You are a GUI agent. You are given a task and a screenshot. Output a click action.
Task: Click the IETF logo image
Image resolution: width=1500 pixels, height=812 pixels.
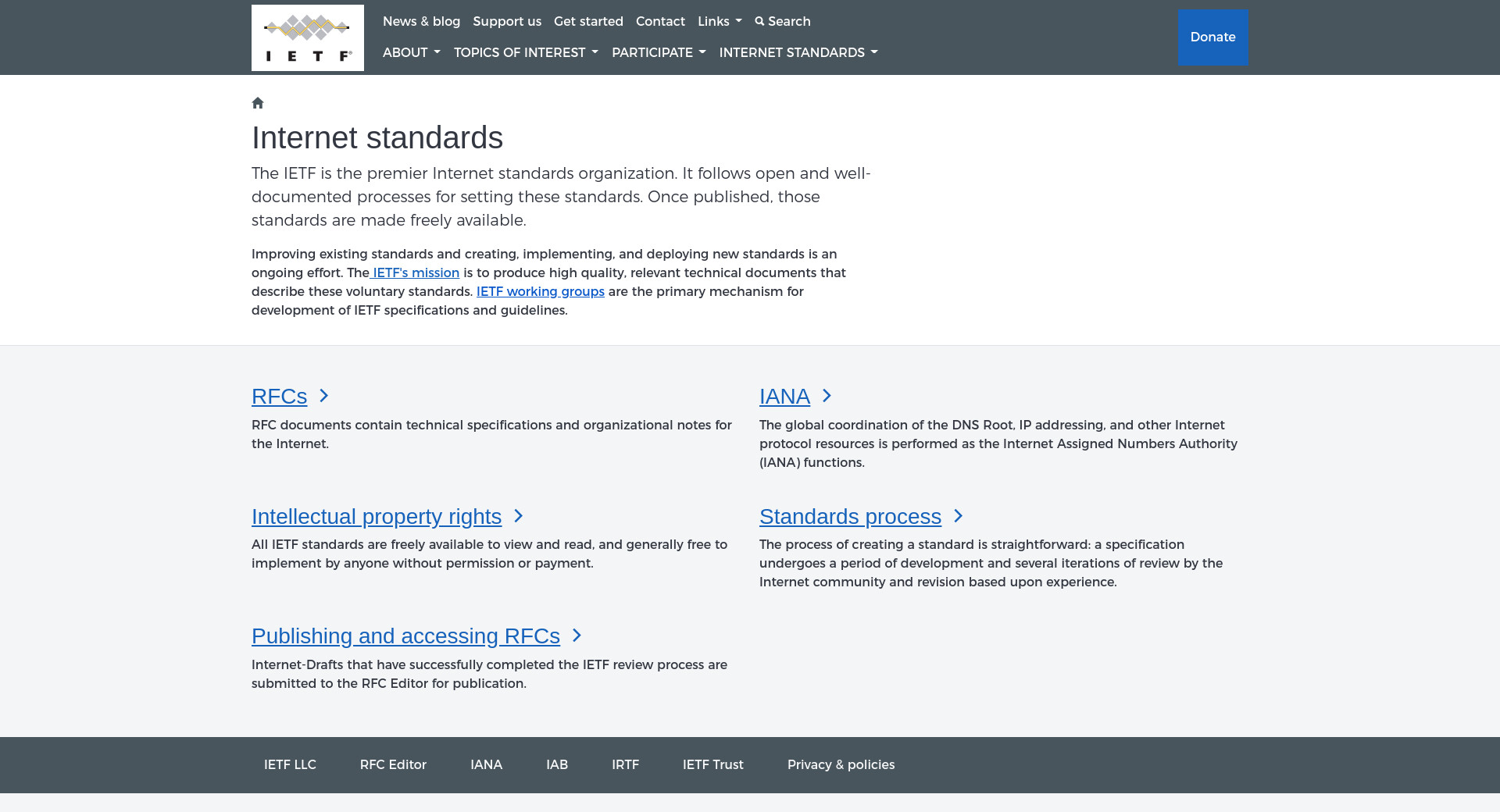(307, 37)
